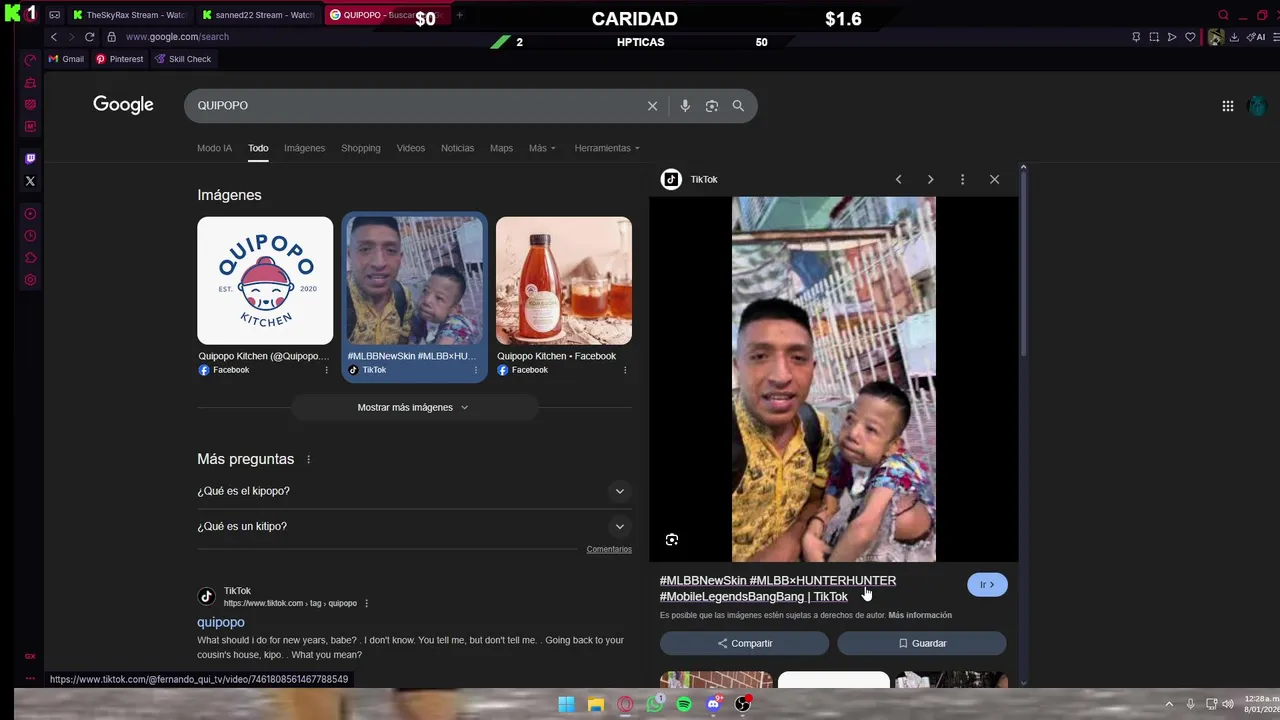
Task: Open Twitch in Opera sidebar
Action: pyautogui.click(x=30, y=158)
